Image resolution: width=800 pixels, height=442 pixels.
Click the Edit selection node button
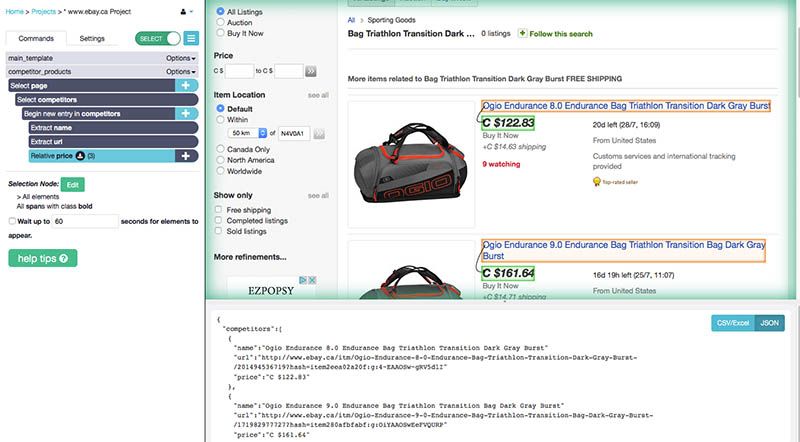[72, 185]
